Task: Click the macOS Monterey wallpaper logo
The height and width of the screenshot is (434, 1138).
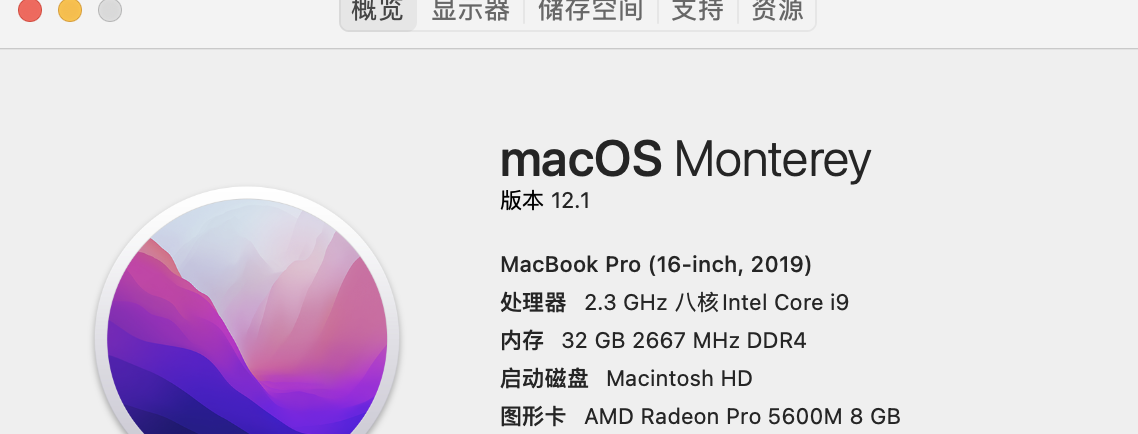Action: coord(247,330)
